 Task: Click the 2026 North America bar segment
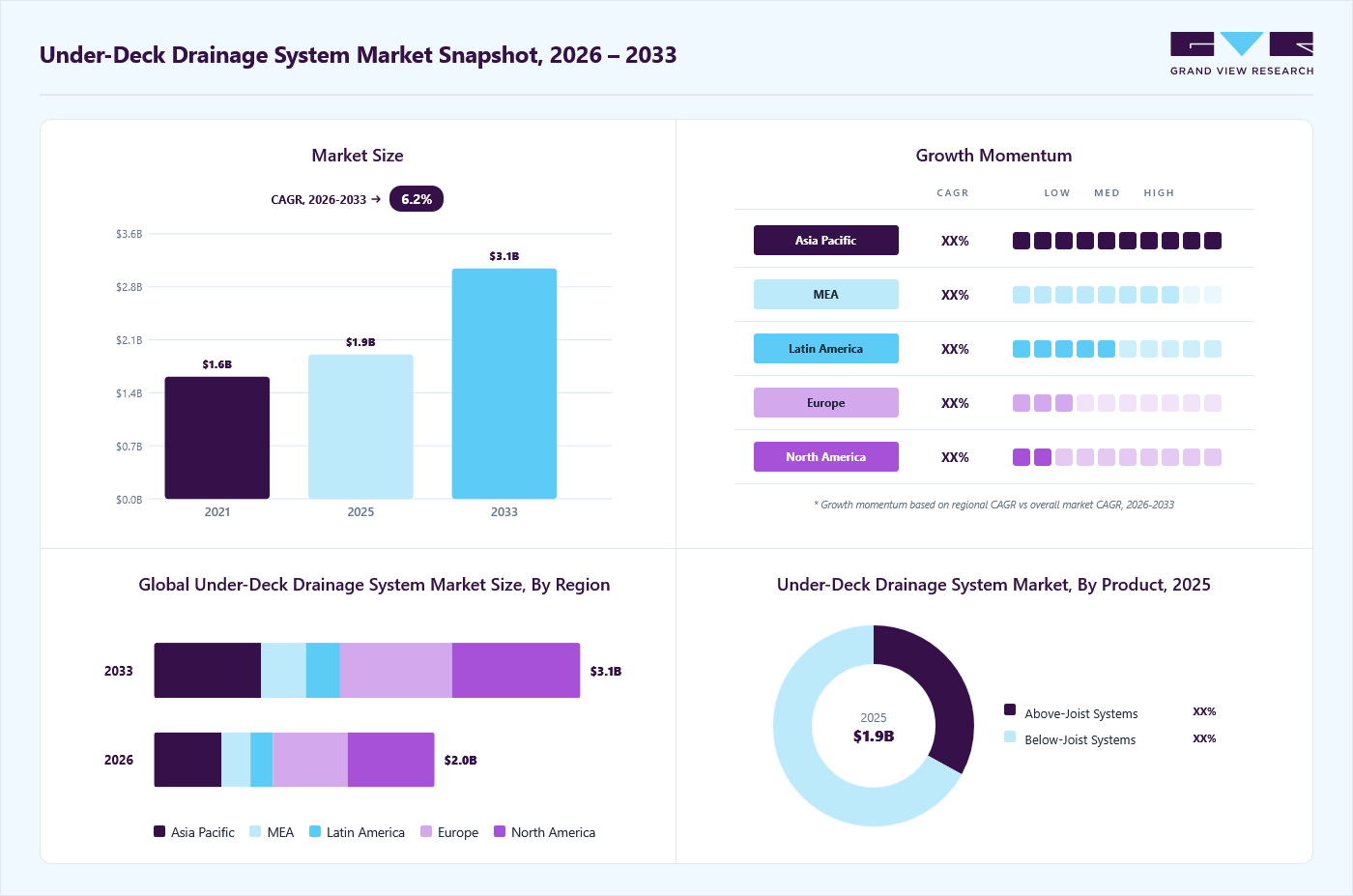pyautogui.click(x=391, y=760)
